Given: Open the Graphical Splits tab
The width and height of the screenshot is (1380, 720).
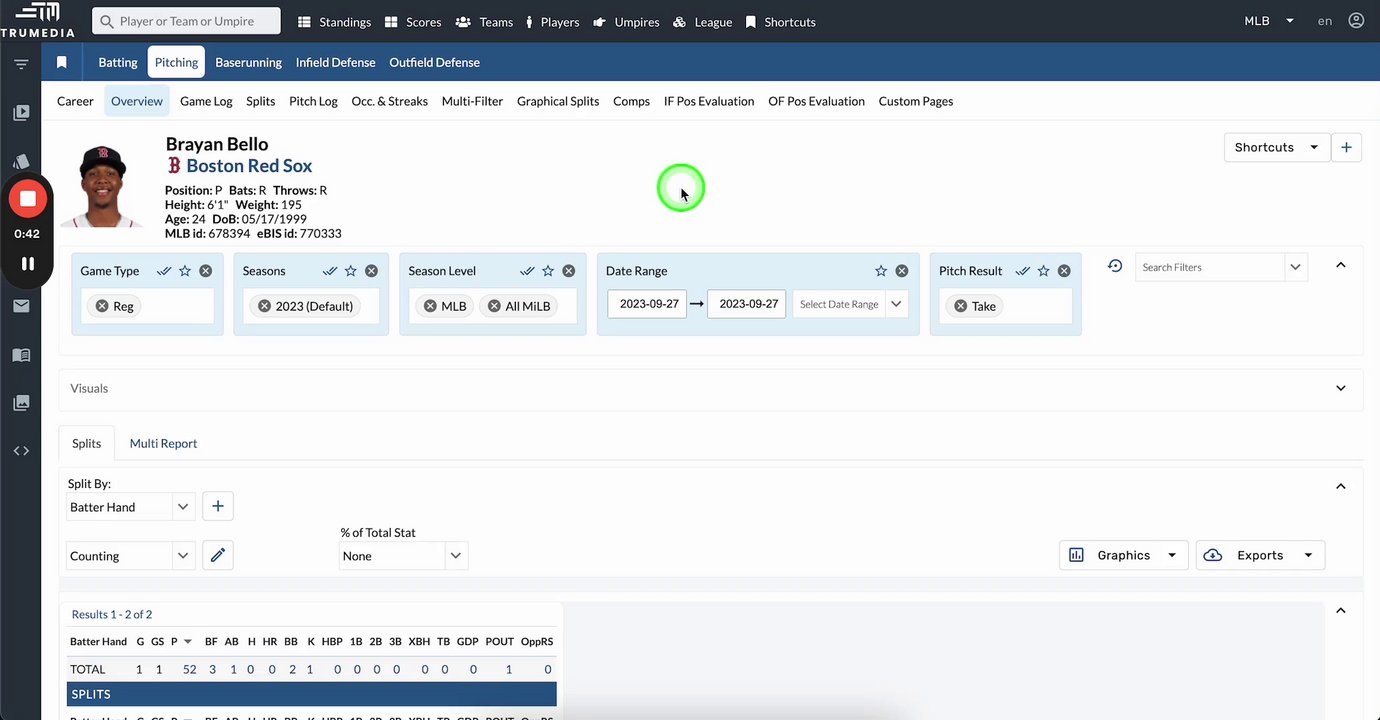Looking at the screenshot, I should tap(558, 101).
